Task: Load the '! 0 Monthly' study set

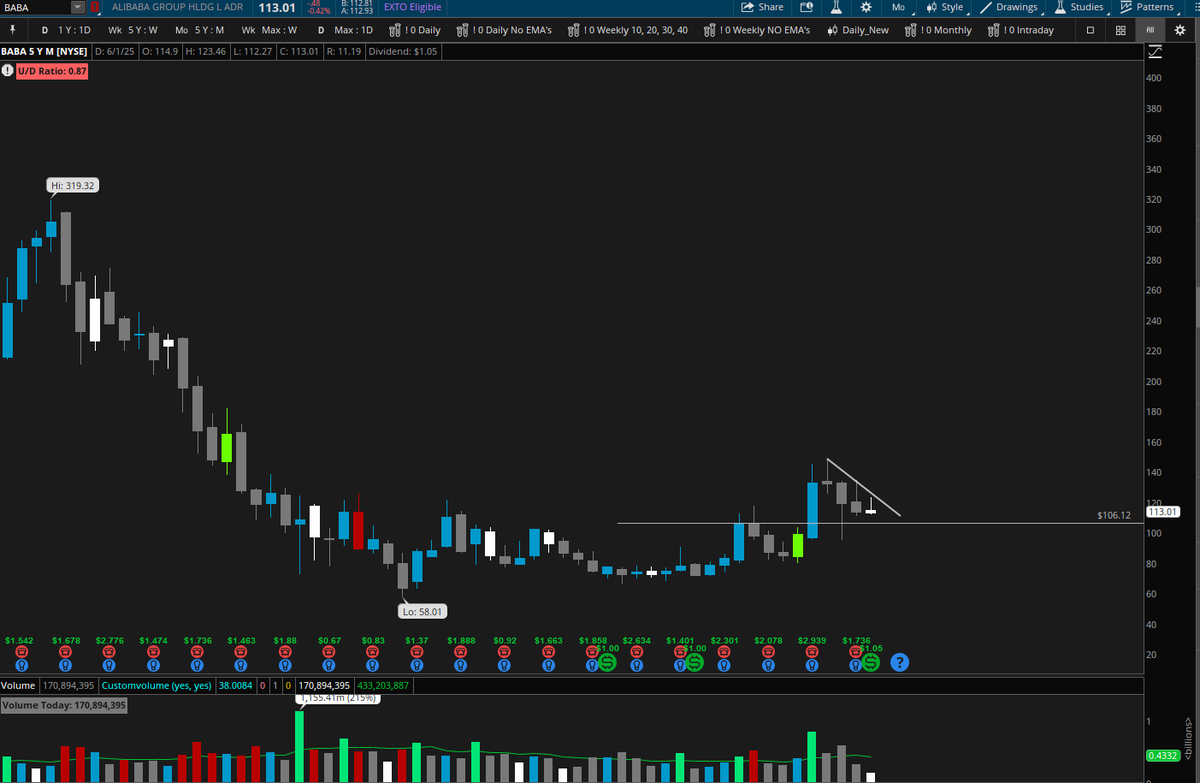Action: pos(938,30)
